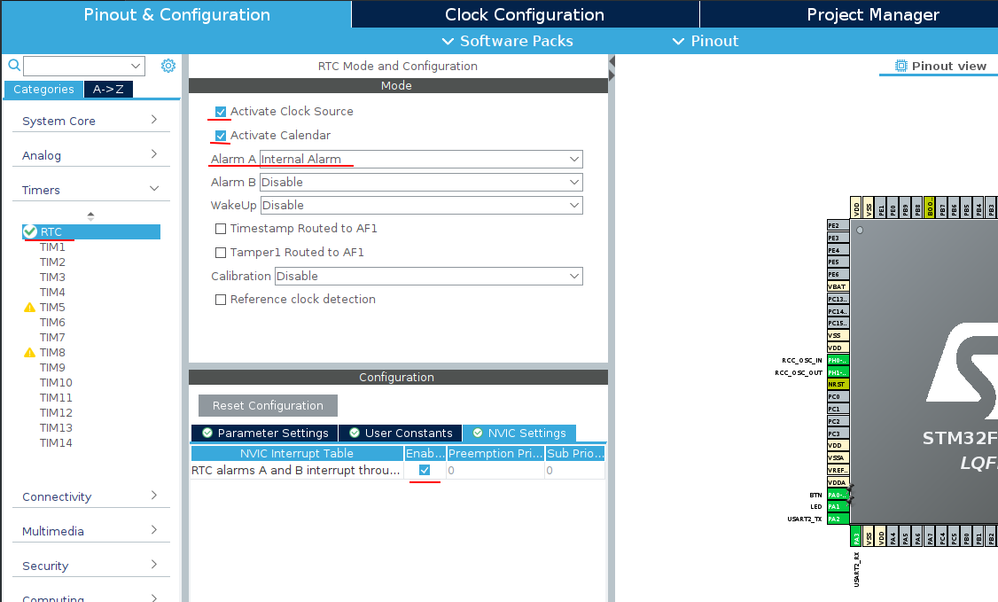Screen dimensions: 998x602
Task: Click the small up arrow above RTC
Action: (x=90, y=214)
